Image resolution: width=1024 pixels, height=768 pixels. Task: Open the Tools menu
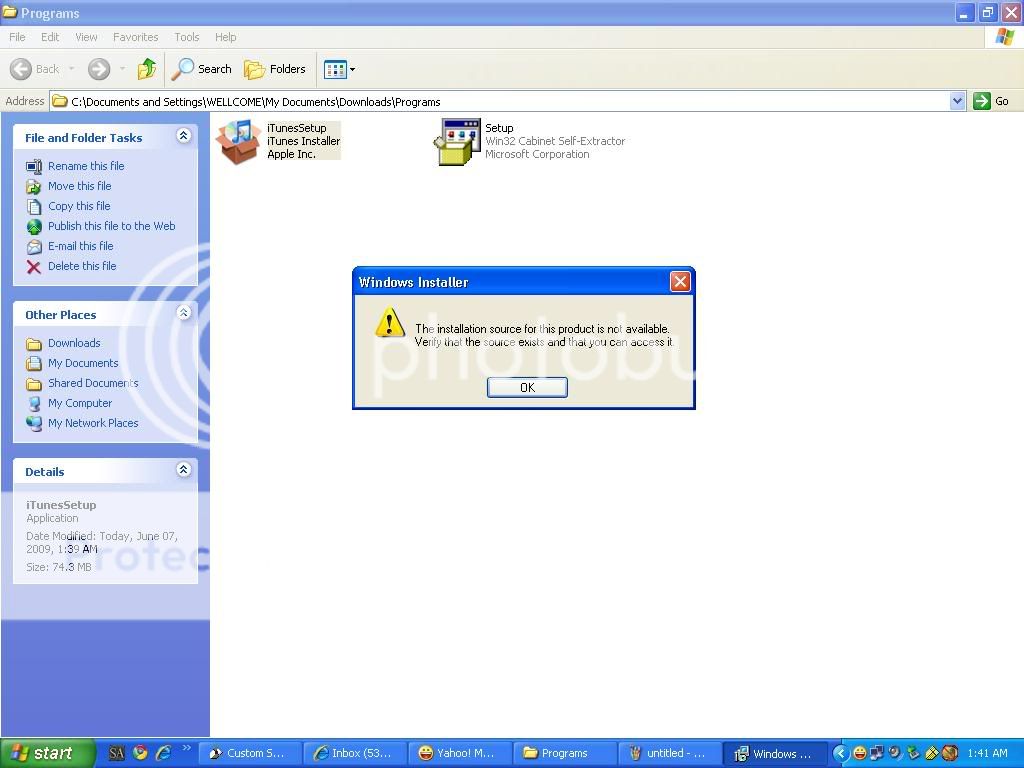[x=187, y=37]
